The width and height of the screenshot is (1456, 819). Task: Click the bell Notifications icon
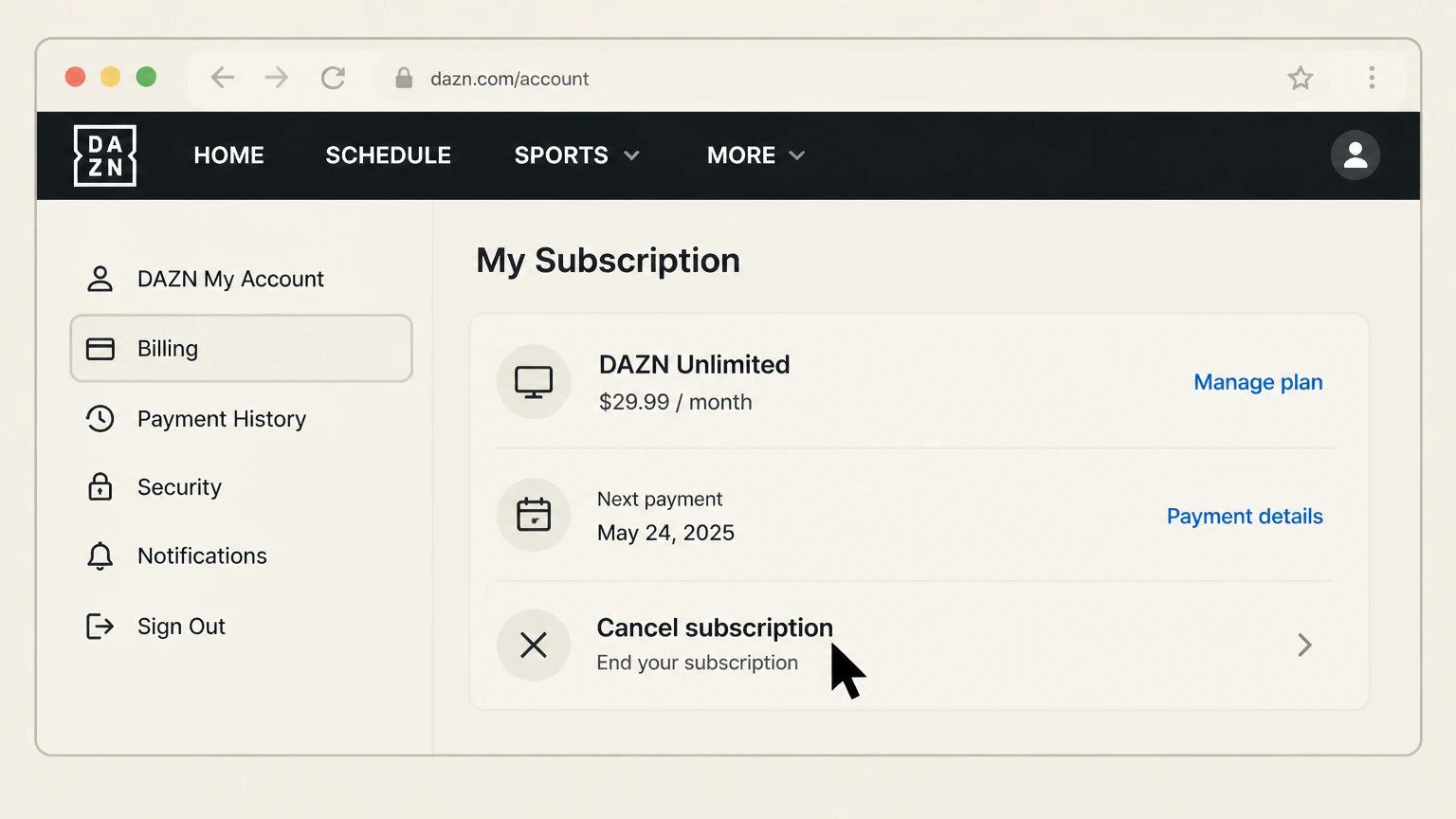point(100,556)
